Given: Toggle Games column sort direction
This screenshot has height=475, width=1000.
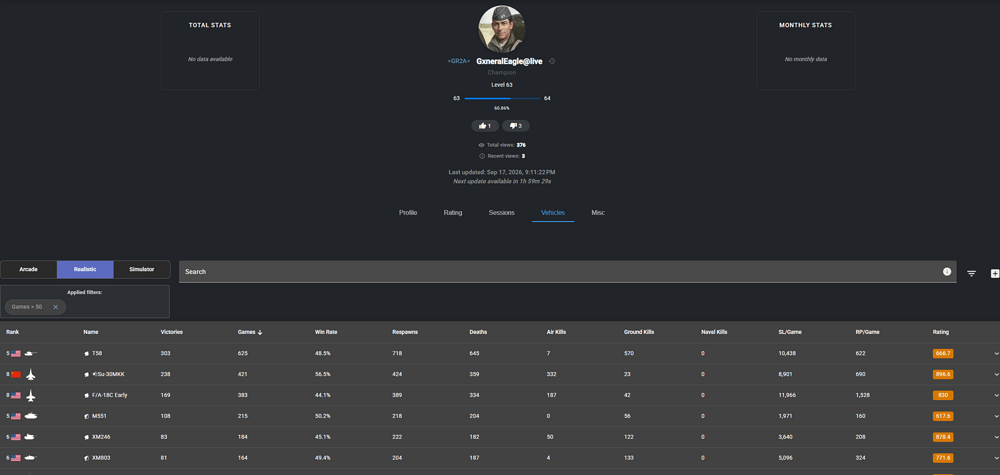Looking at the screenshot, I should (249, 332).
